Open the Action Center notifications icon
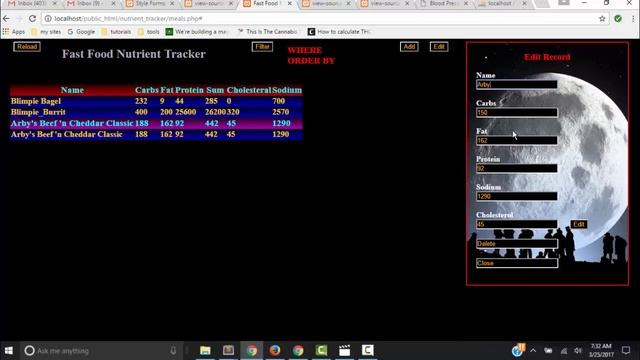Viewport: 640px width, 360px height. [626, 351]
